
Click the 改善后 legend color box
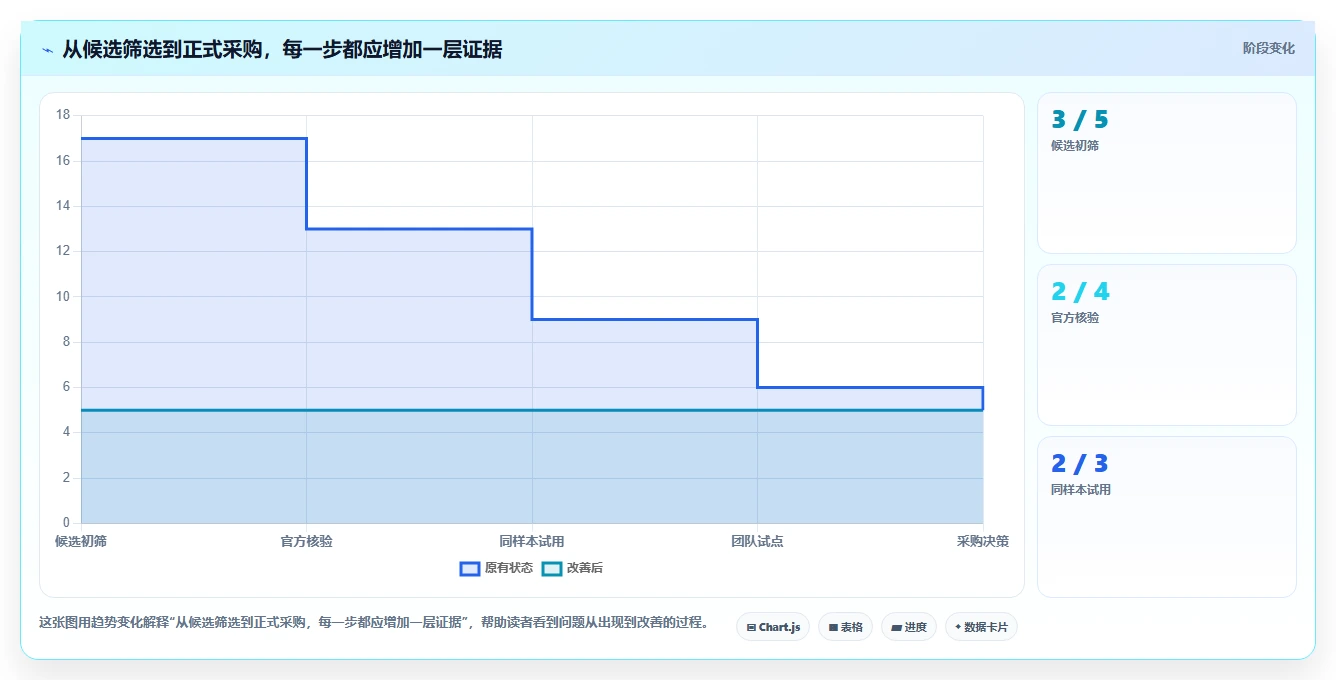pos(552,568)
